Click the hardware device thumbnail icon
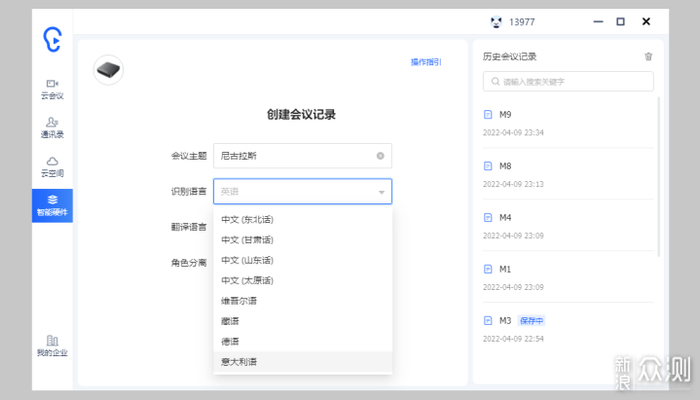The height and width of the screenshot is (400, 700). coord(108,70)
